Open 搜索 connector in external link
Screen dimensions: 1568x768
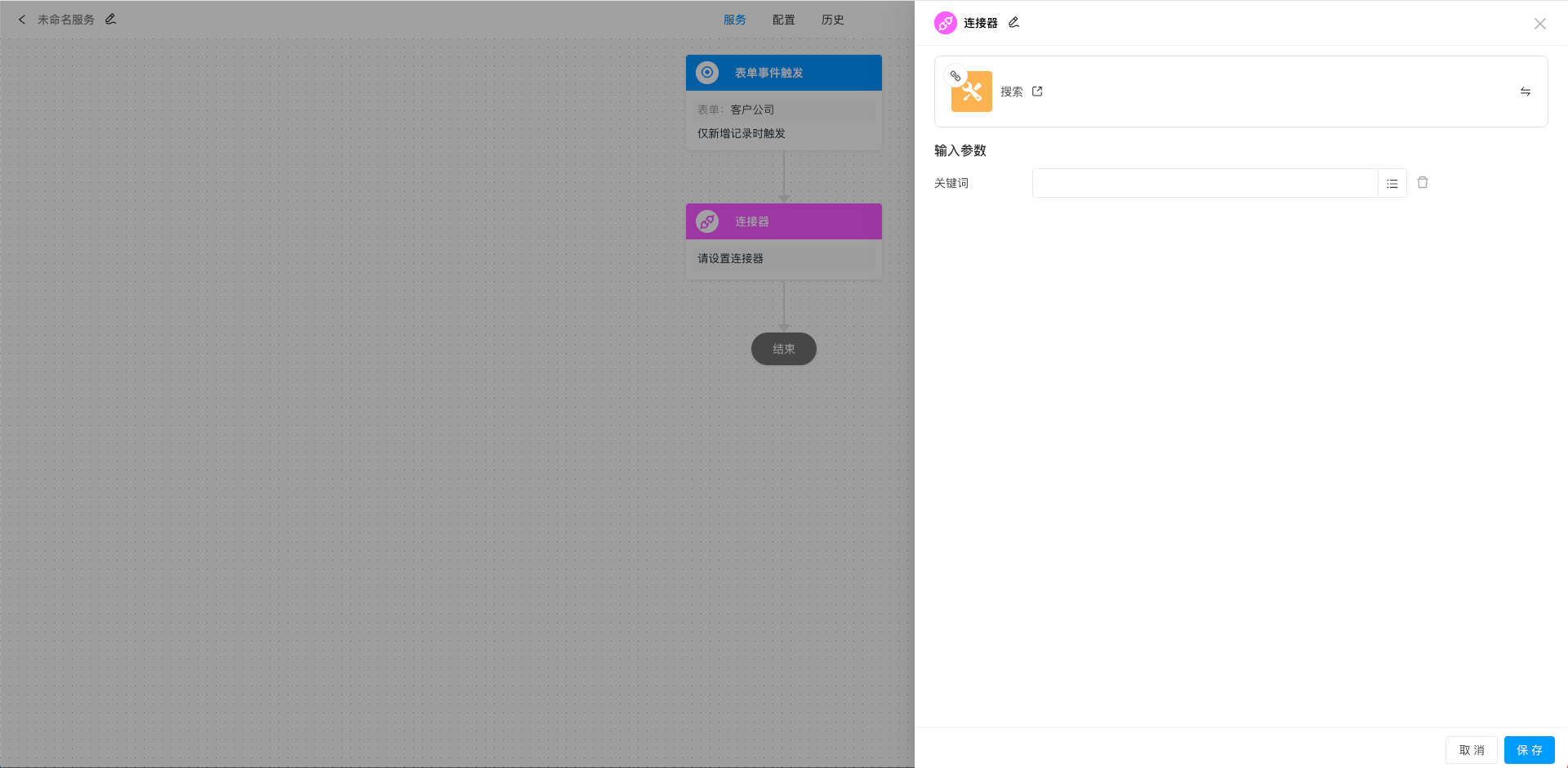tap(1037, 92)
